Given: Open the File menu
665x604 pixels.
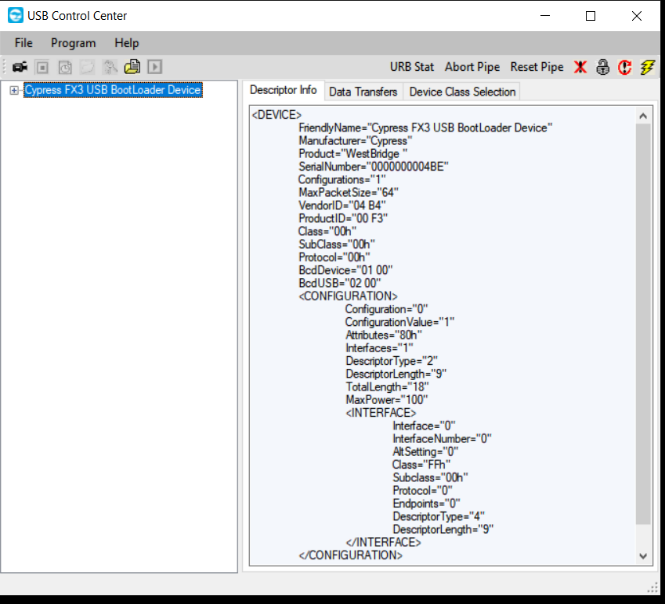Looking at the screenshot, I should point(23,43).
